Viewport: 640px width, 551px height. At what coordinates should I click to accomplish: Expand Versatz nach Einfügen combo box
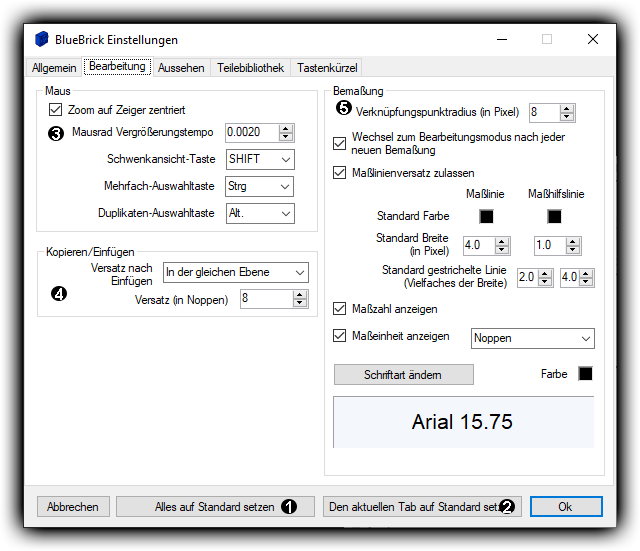(x=236, y=272)
